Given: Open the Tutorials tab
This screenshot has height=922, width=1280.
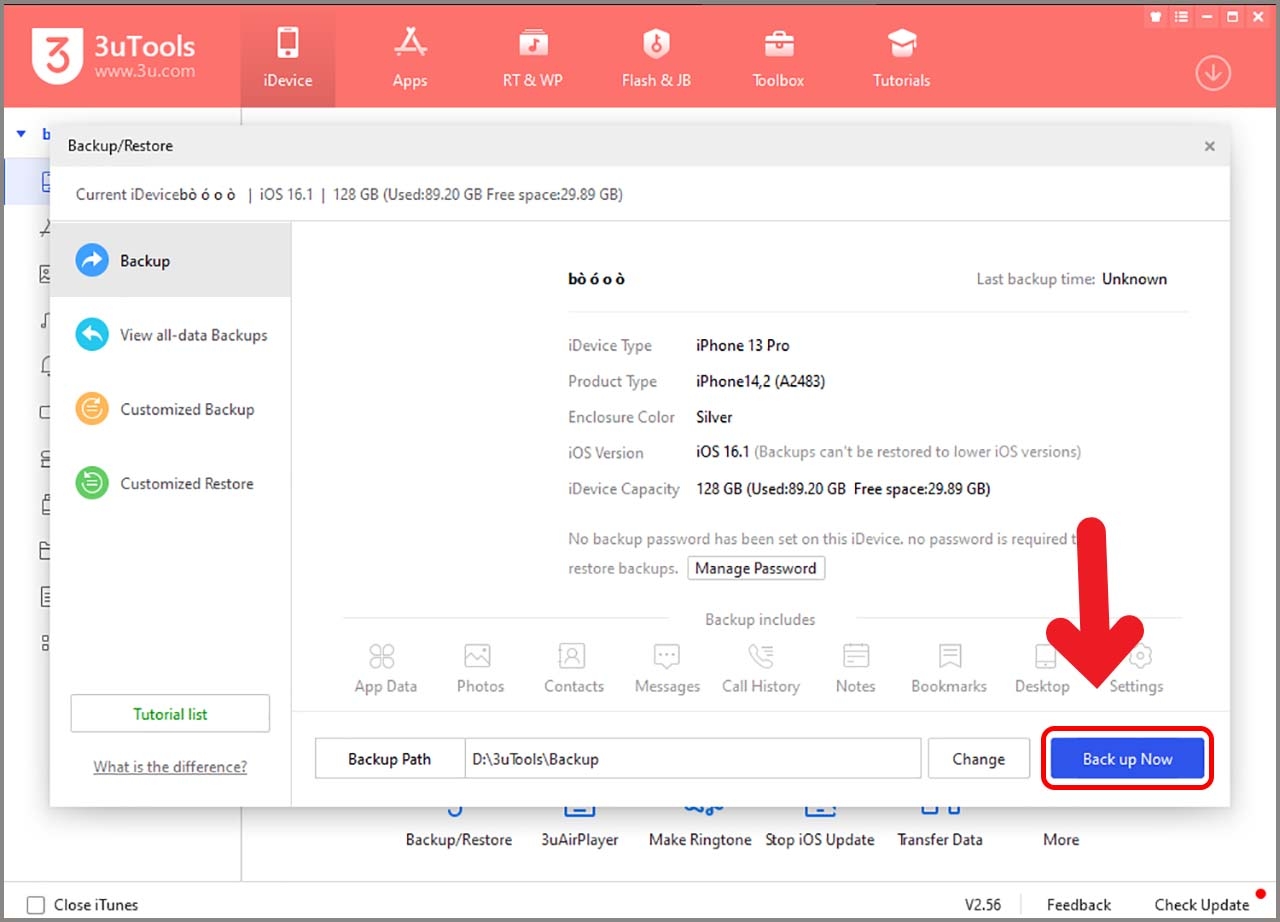Looking at the screenshot, I should [902, 58].
